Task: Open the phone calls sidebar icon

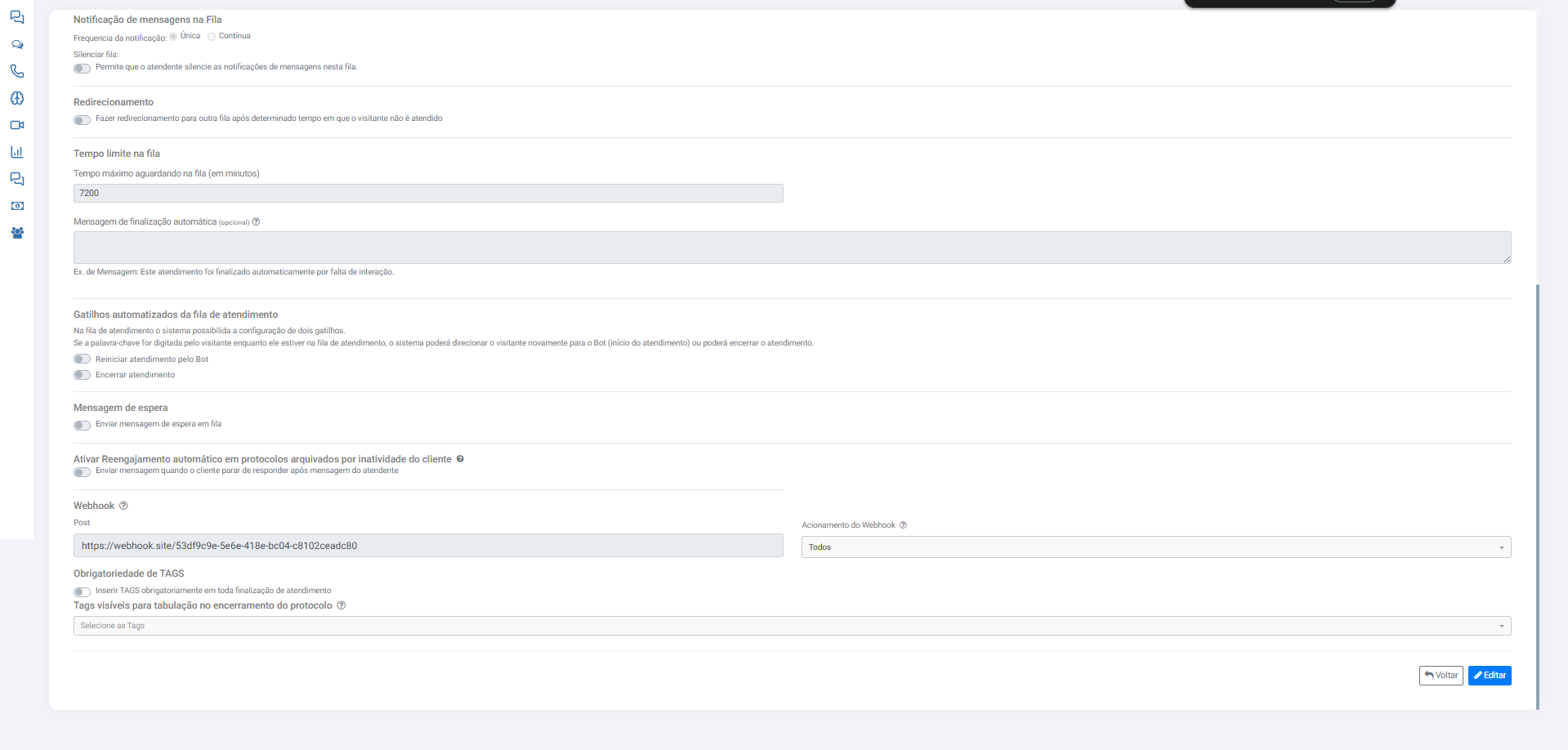Action: coord(16,71)
